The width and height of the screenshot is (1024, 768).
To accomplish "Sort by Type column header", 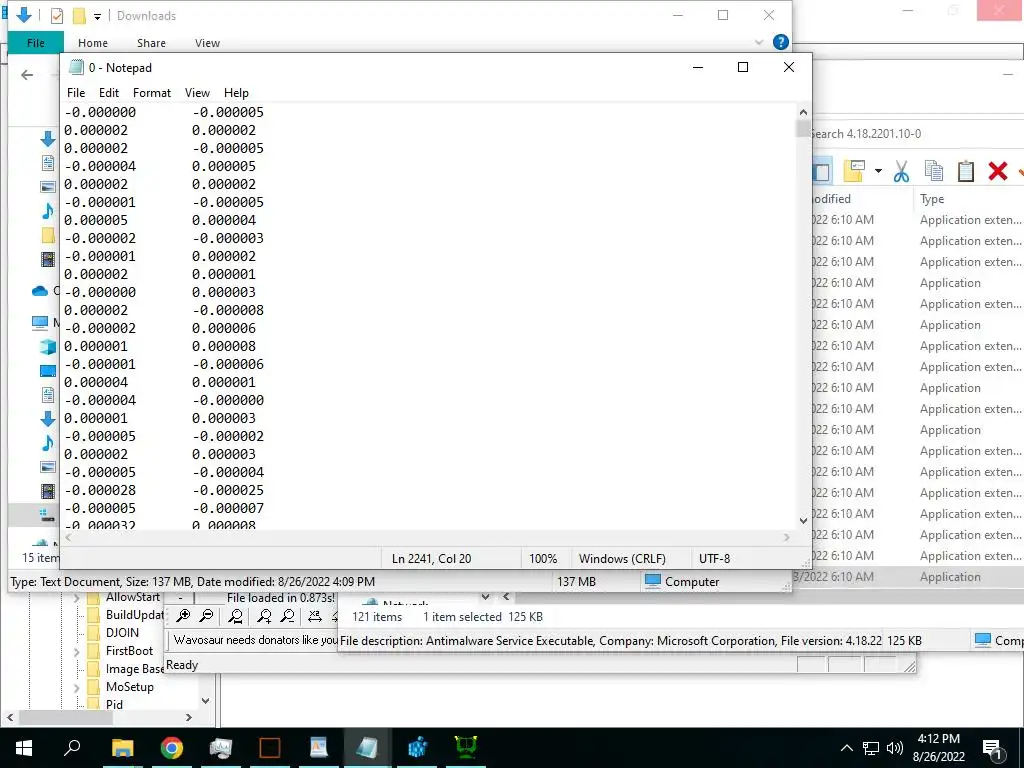I will [931, 199].
